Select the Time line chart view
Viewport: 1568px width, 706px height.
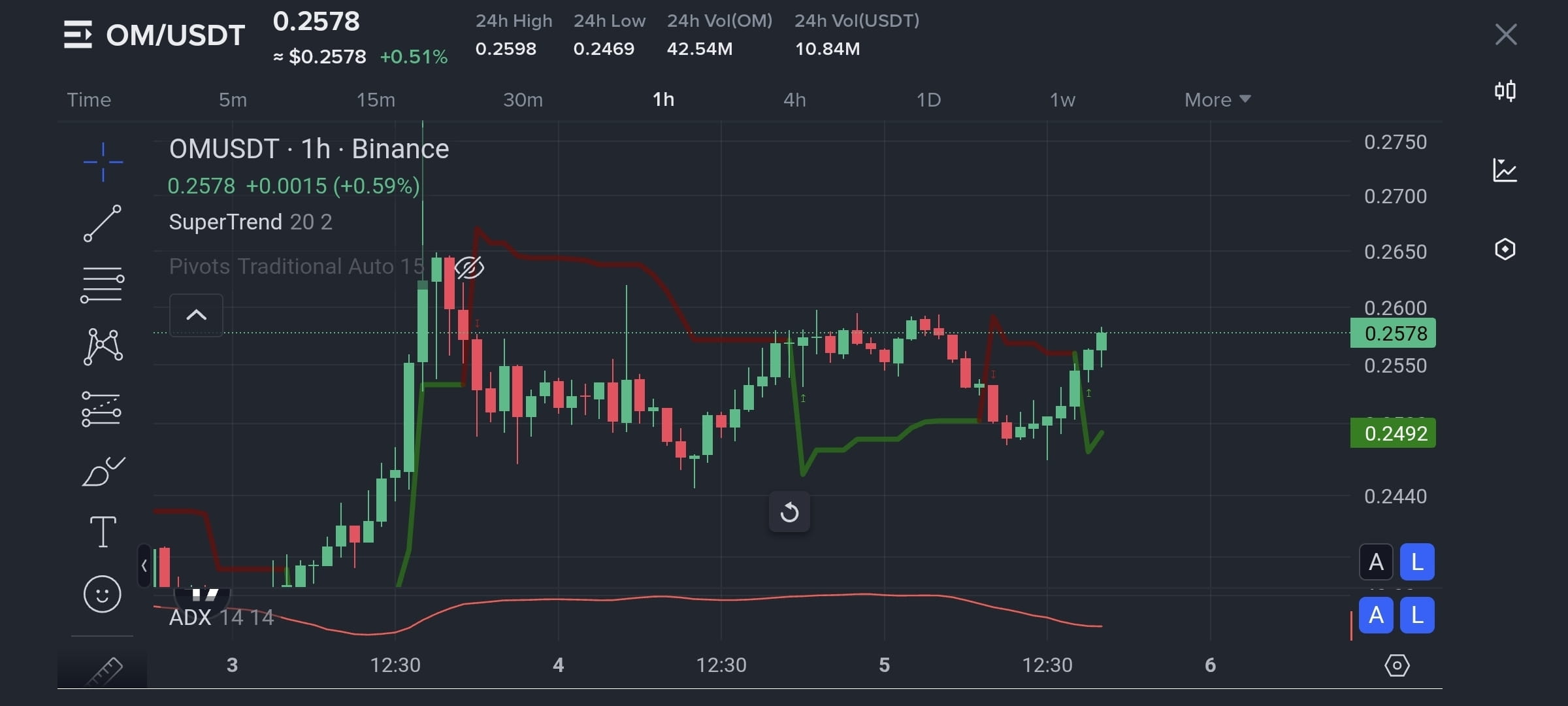(89, 99)
